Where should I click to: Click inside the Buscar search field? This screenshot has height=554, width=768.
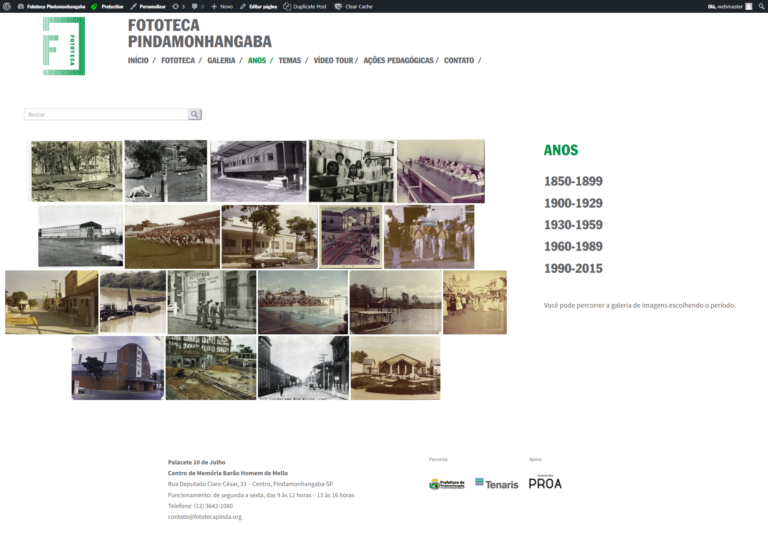pyautogui.click(x=105, y=115)
